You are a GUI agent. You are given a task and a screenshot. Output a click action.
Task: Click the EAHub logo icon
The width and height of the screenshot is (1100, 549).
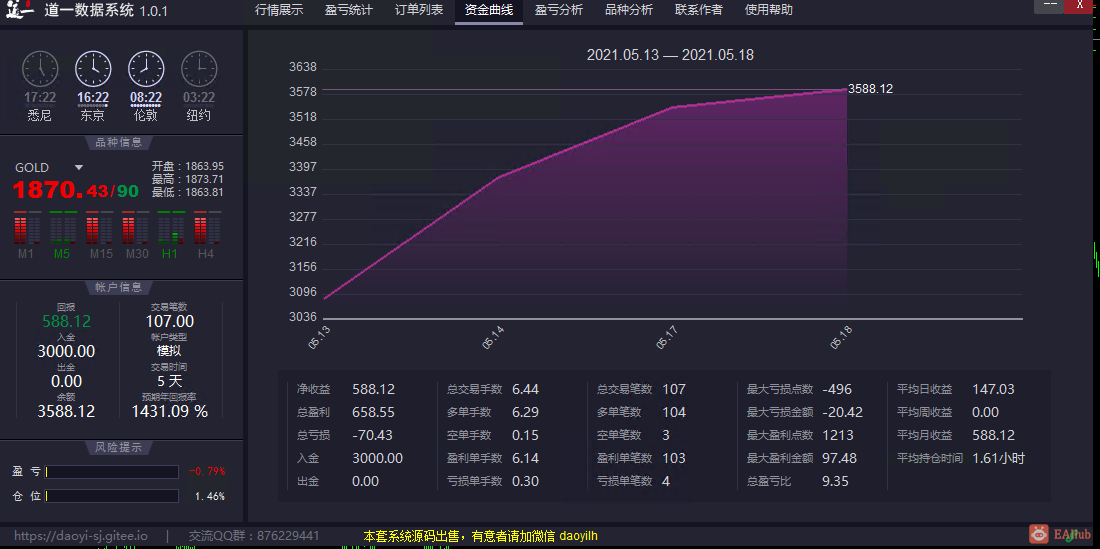tap(1038, 535)
